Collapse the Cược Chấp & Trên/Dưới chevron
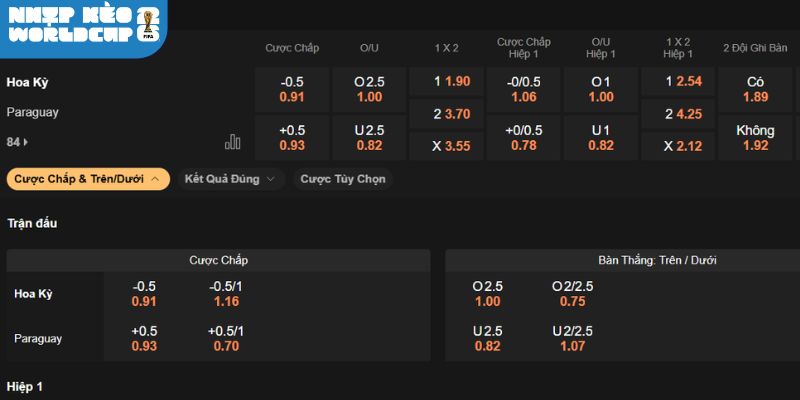The image size is (800, 400). coord(155,179)
